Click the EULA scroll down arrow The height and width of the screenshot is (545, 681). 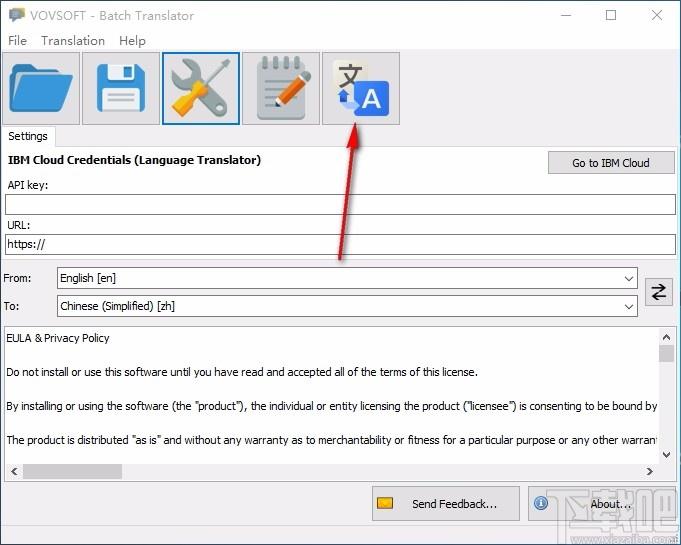click(666, 455)
